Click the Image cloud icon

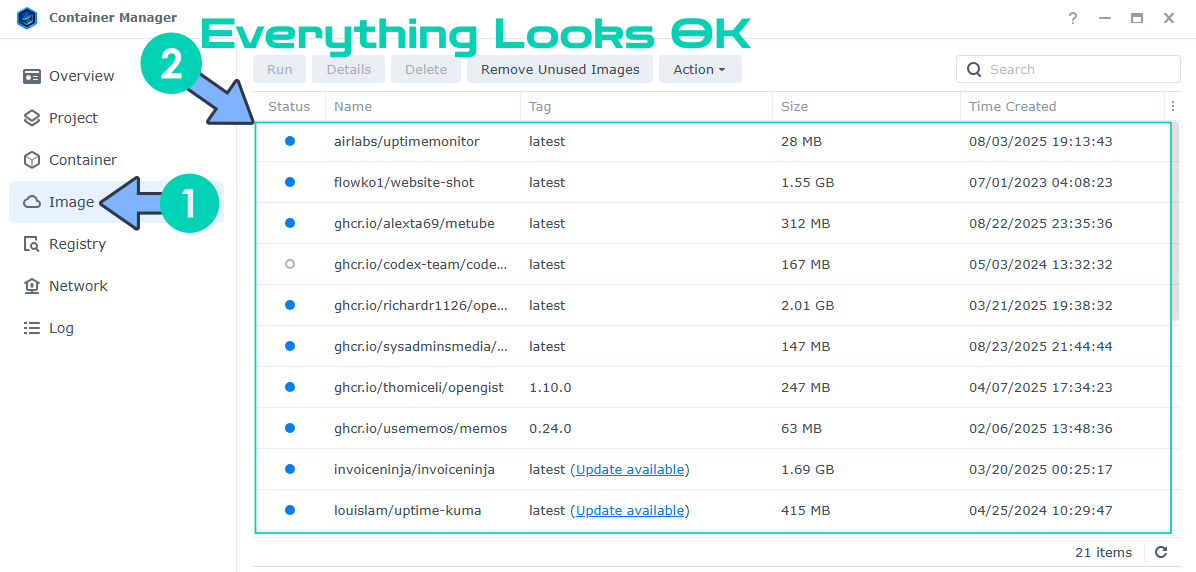pos(31,202)
